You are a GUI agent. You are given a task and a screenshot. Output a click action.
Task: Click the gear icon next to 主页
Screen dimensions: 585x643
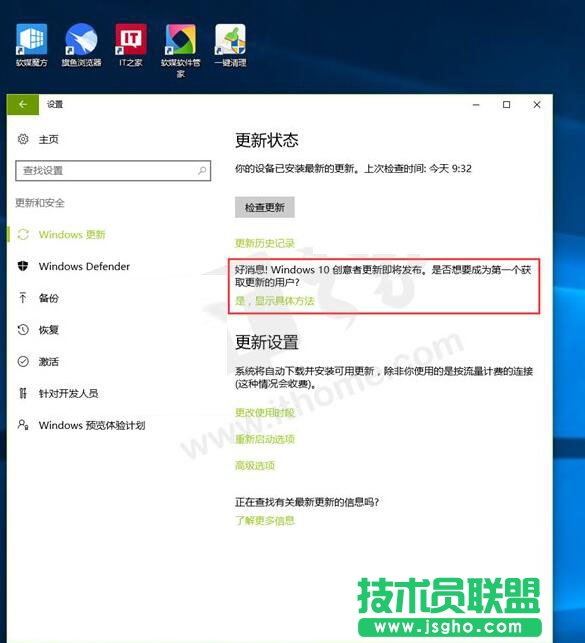(x=23, y=139)
